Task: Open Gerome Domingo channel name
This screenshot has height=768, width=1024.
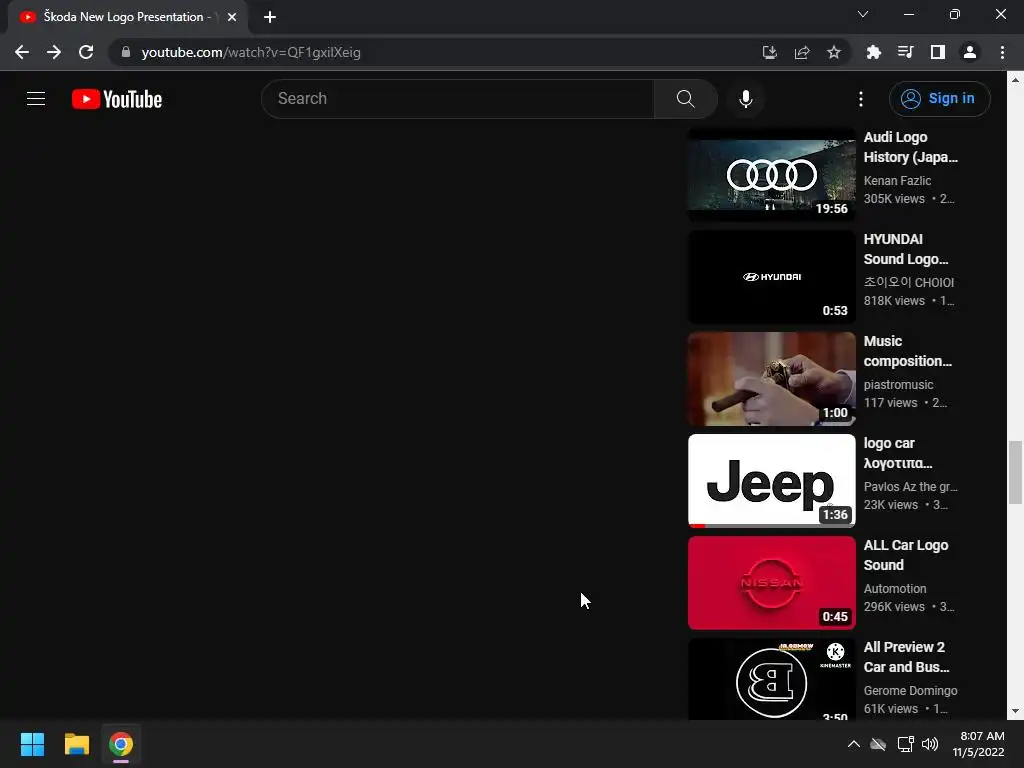Action: (910, 690)
